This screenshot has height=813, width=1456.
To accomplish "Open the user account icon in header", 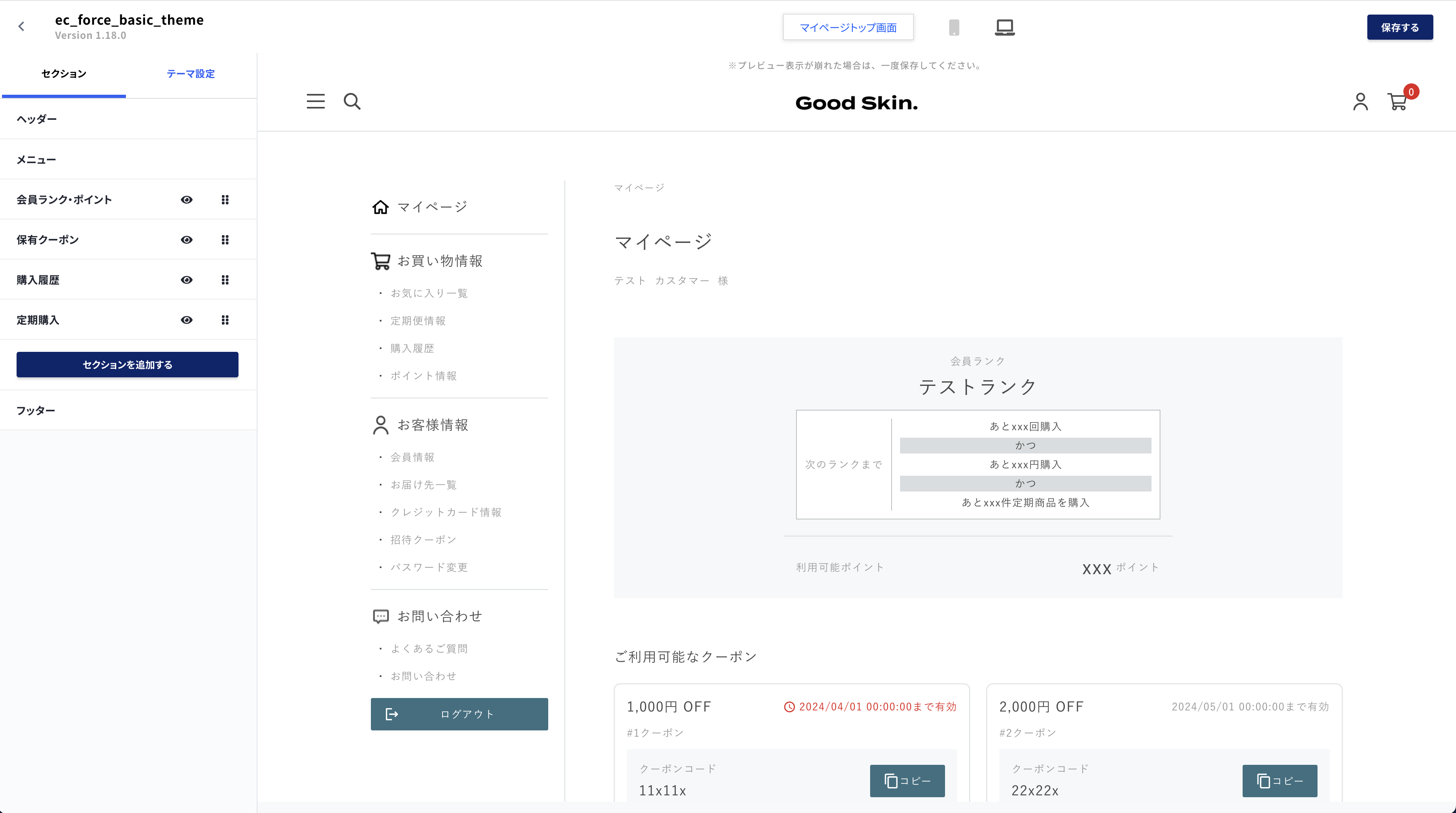I will (1360, 102).
